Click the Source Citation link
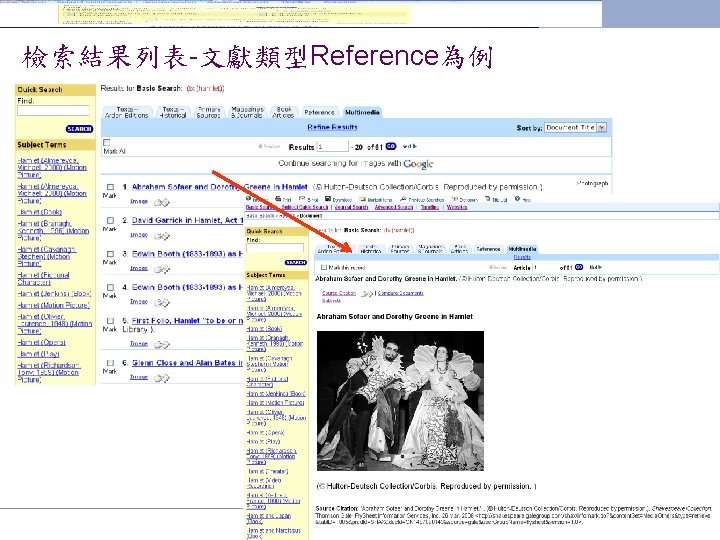Image resolution: width=720 pixels, height=540 pixels. tap(339, 293)
